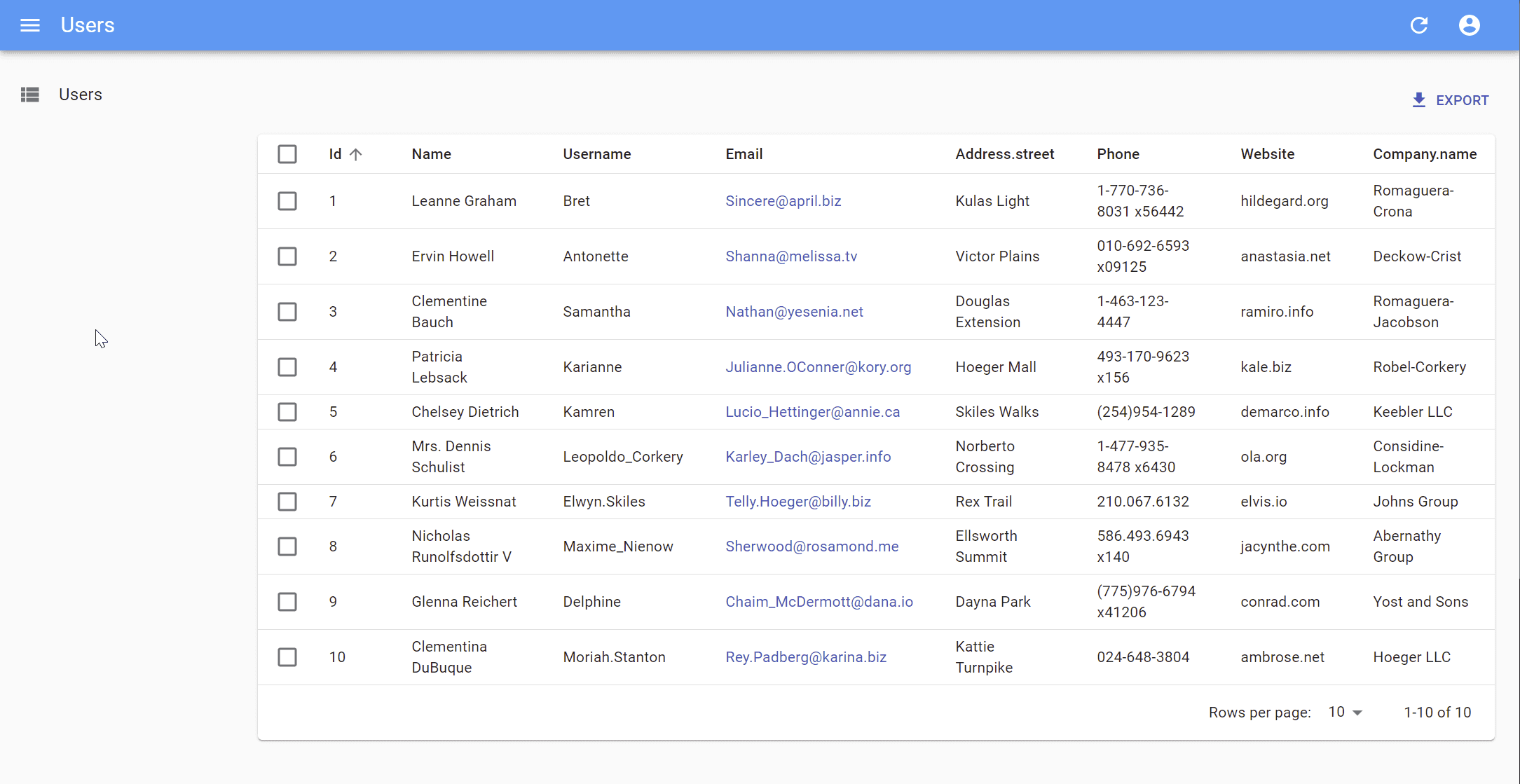Open the user profile account icon
The image size is (1520, 784).
(x=1469, y=25)
